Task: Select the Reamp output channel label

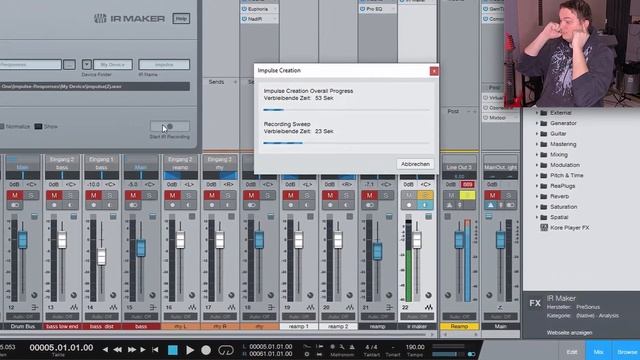Action: [x=459, y=327]
